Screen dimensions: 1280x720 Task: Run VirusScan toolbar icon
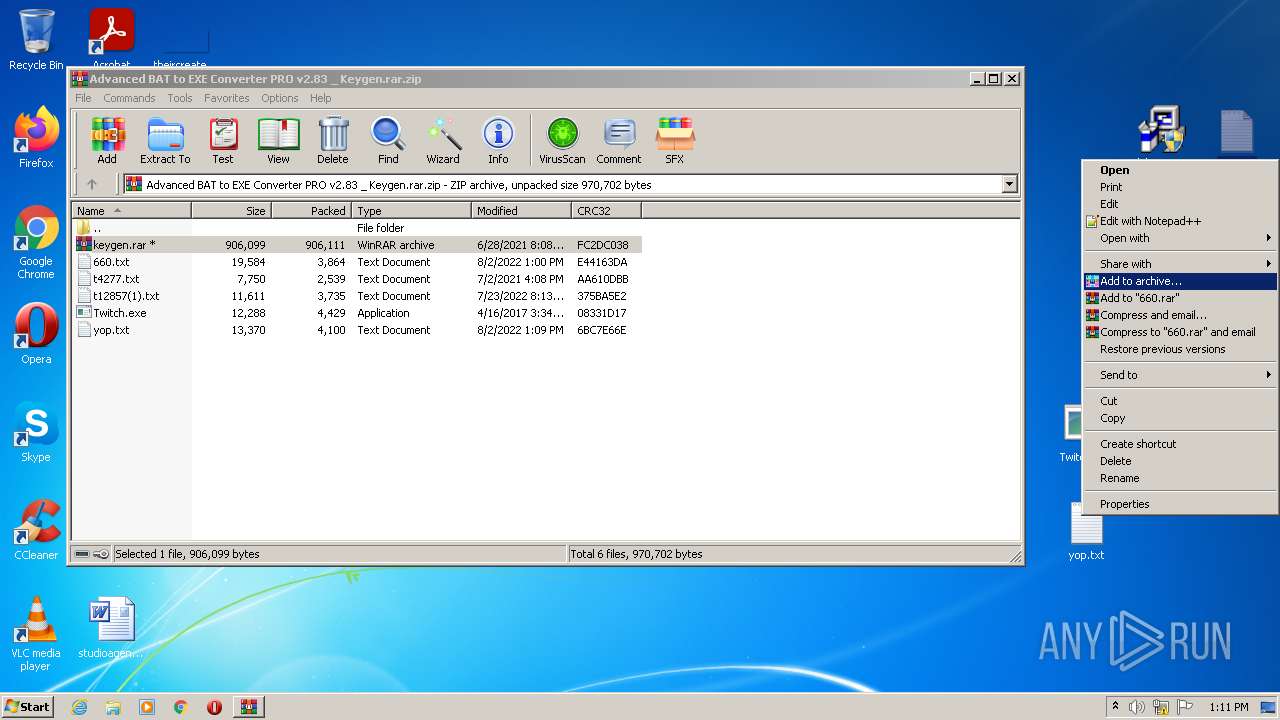point(562,141)
